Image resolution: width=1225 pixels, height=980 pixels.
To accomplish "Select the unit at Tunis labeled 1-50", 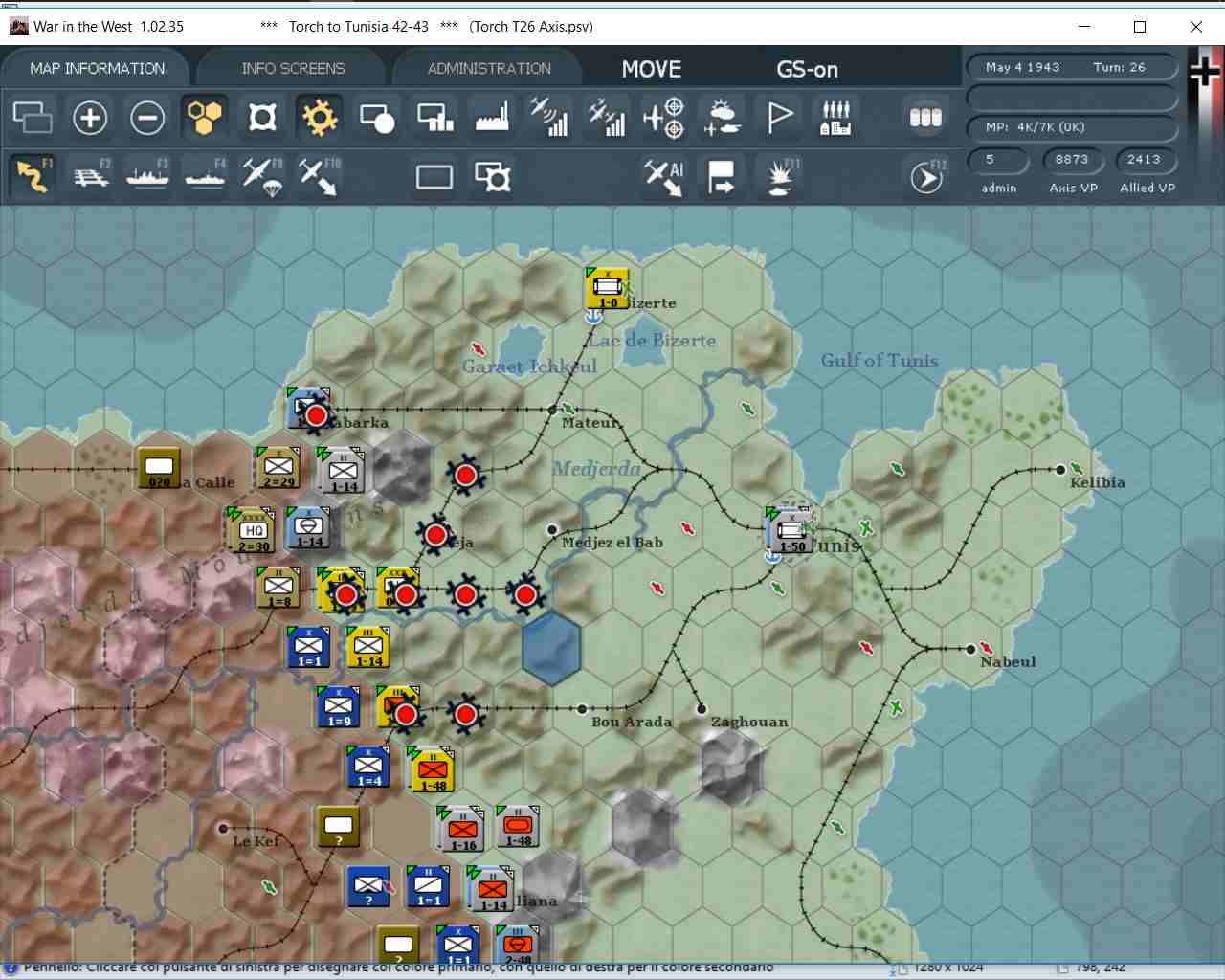I will click(791, 530).
